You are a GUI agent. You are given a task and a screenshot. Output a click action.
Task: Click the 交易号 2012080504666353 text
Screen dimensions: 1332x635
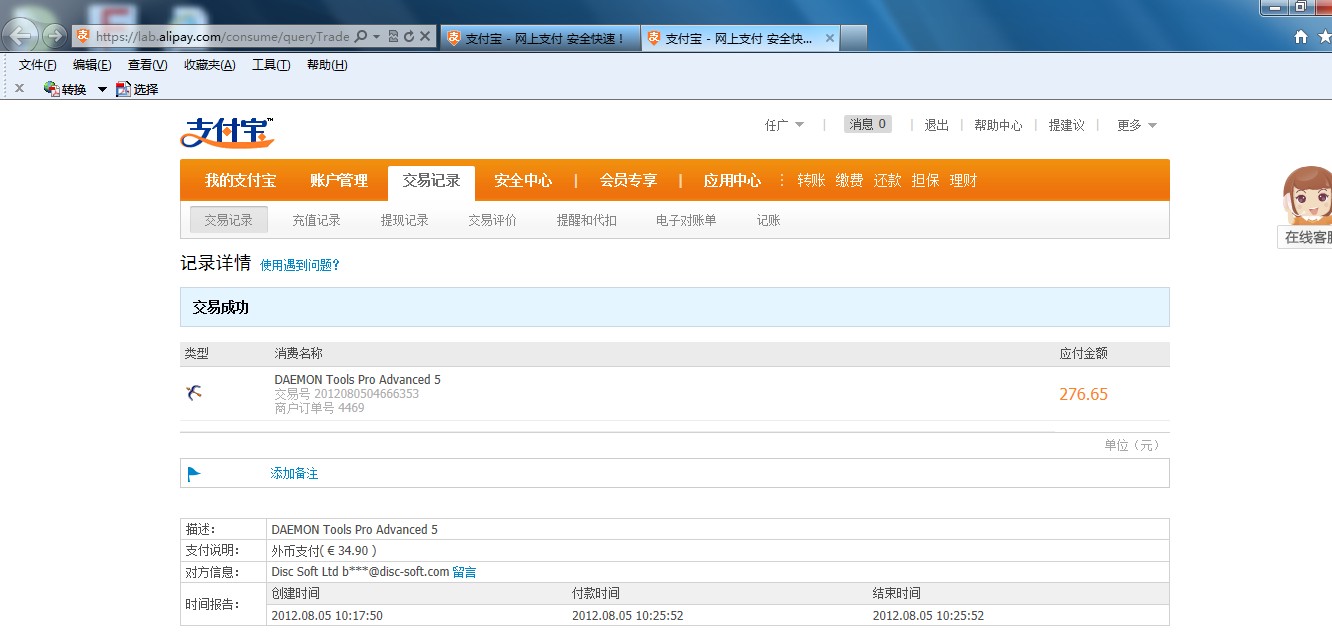pyautogui.click(x=347, y=394)
